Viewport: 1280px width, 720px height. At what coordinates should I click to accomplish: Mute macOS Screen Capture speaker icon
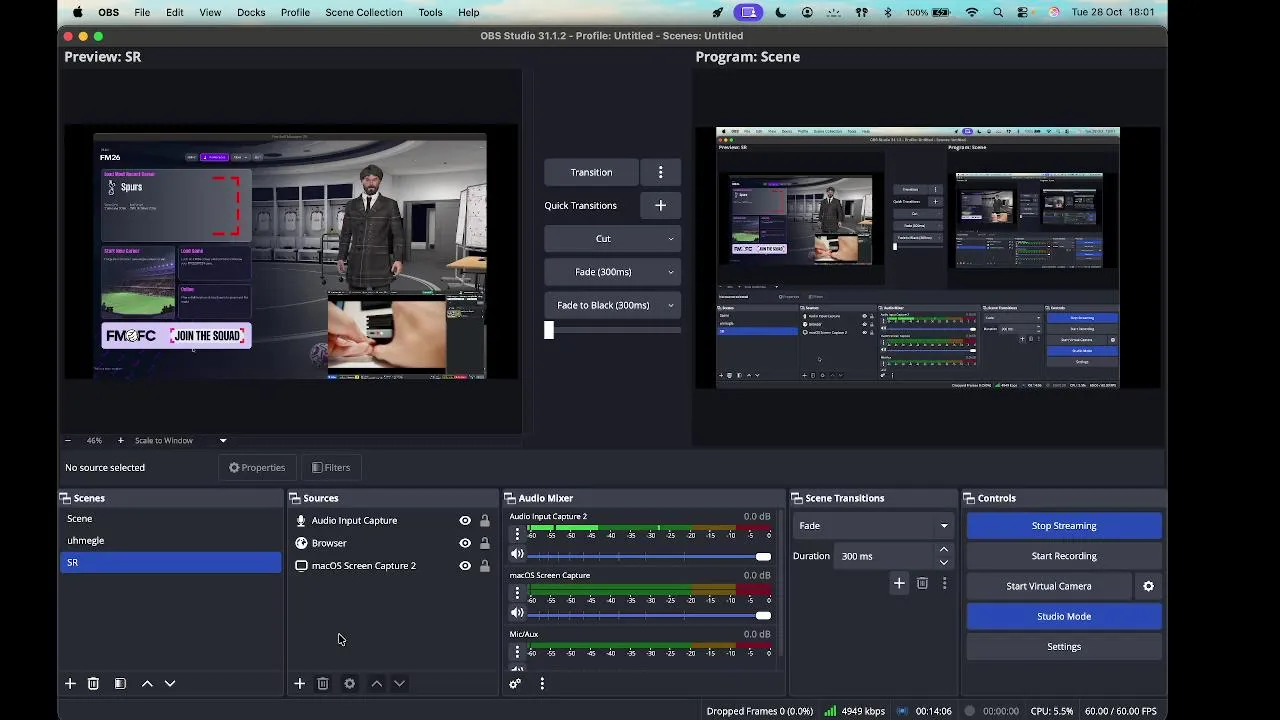(x=517, y=613)
